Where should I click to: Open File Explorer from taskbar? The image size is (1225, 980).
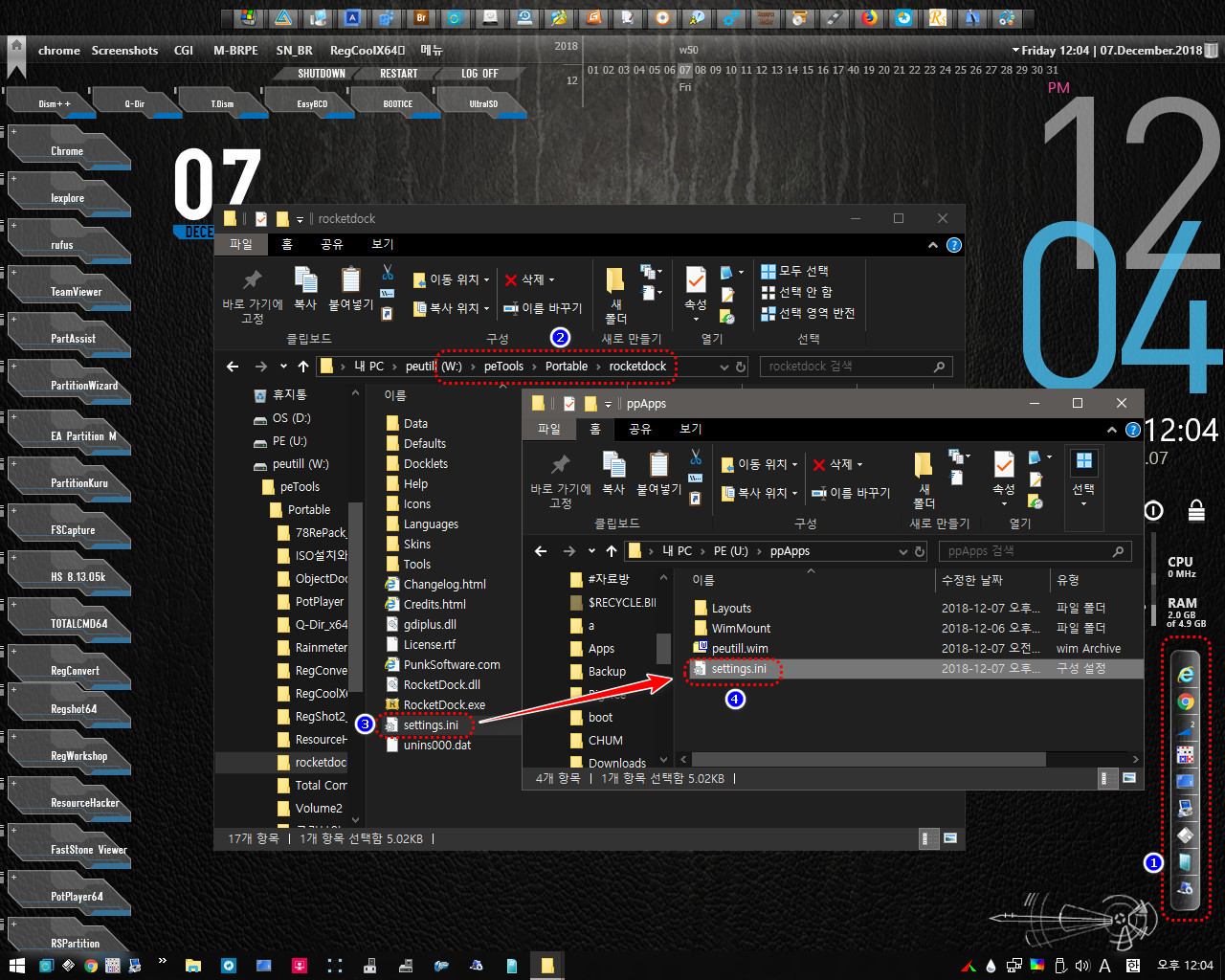tap(192, 966)
